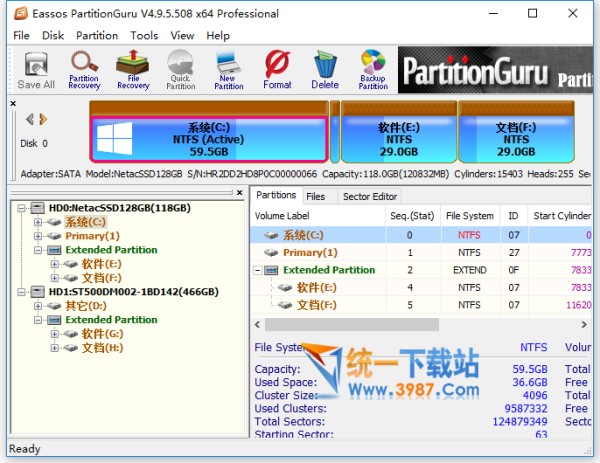Click the PartitionGuru banner image

495,70
